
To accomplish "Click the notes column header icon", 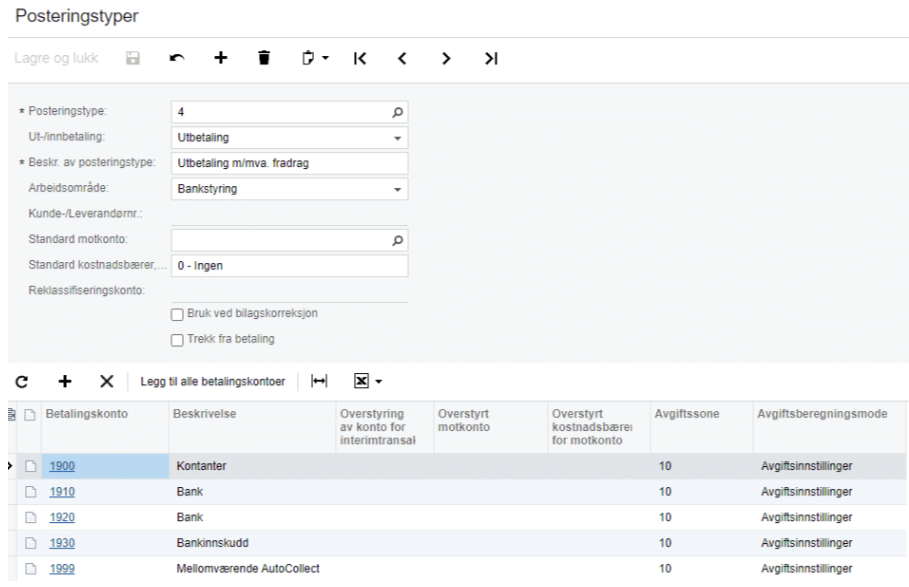I will tap(30, 415).
